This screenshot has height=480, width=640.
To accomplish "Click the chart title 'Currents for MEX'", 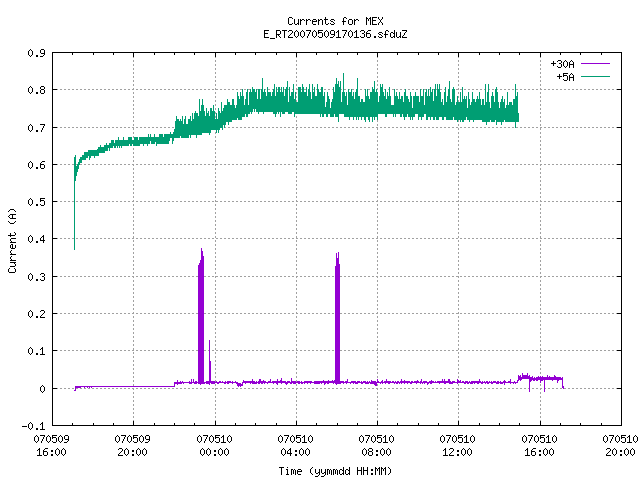I will [335, 21].
